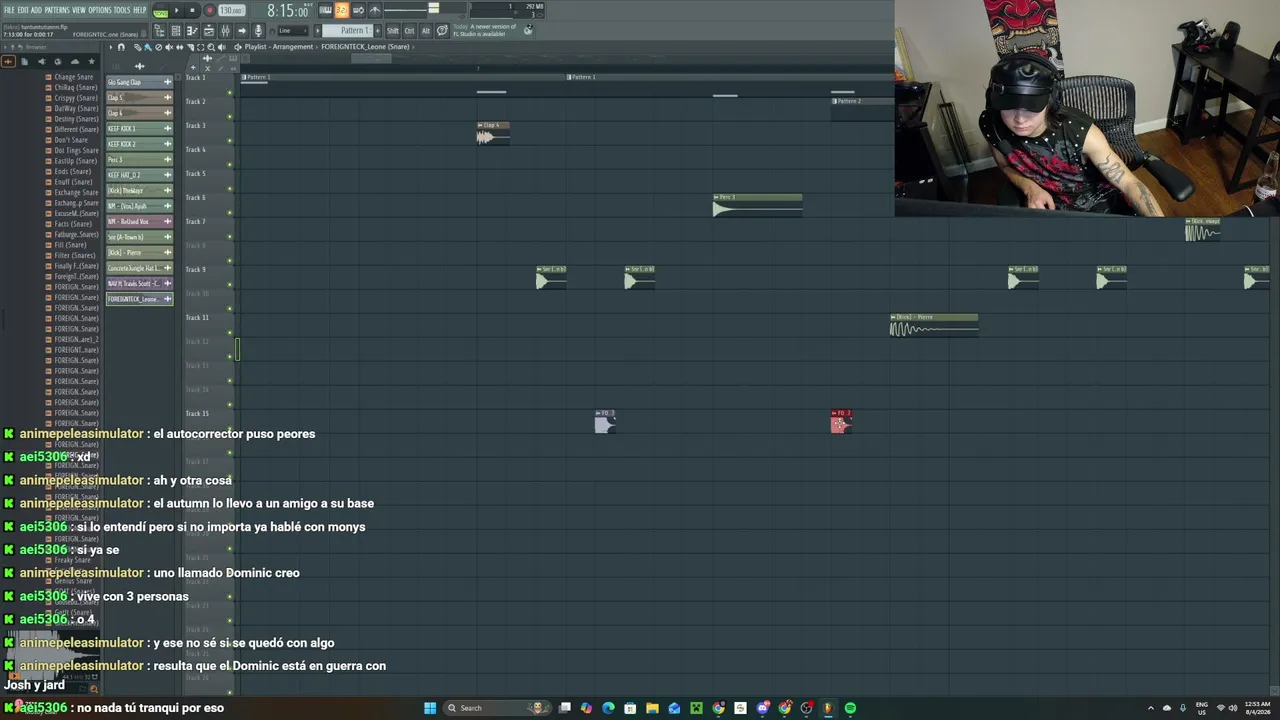
Task: Select 'Glo Gang Clap' clip in picker
Action: pos(139,82)
